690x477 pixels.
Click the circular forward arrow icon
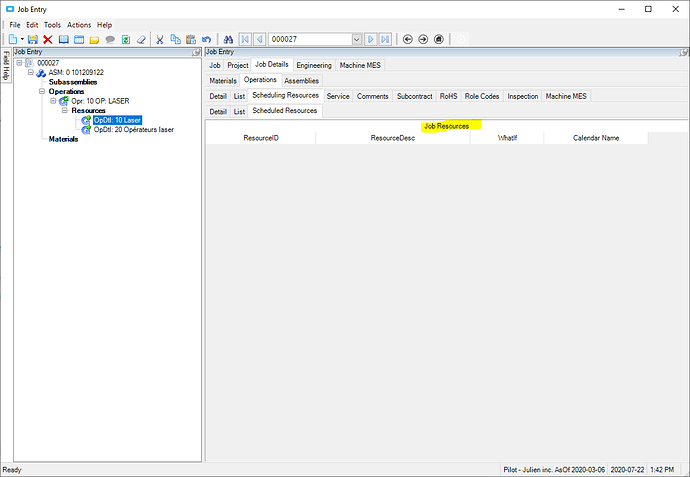click(x=423, y=39)
